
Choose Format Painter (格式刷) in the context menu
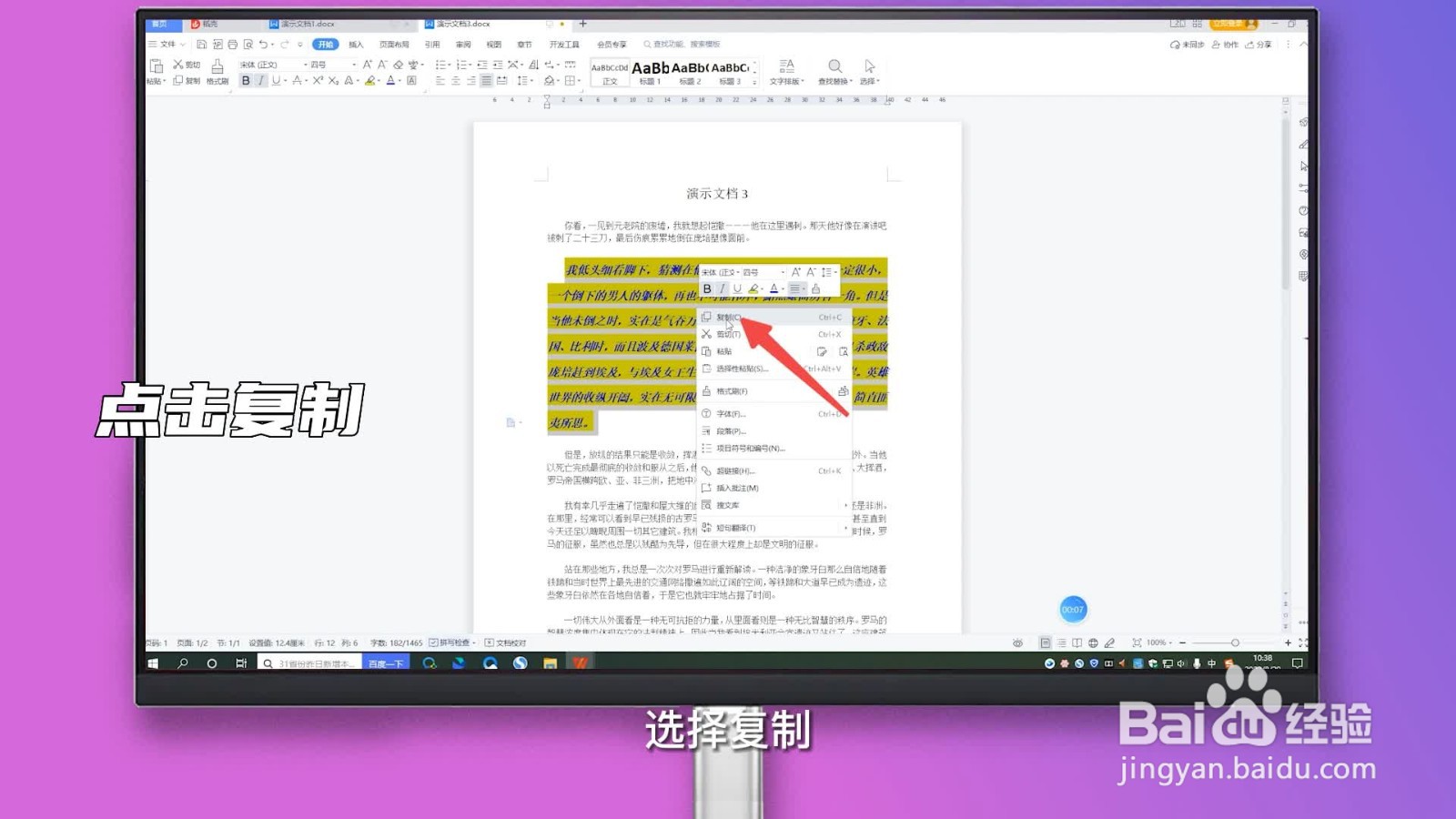tap(773, 391)
